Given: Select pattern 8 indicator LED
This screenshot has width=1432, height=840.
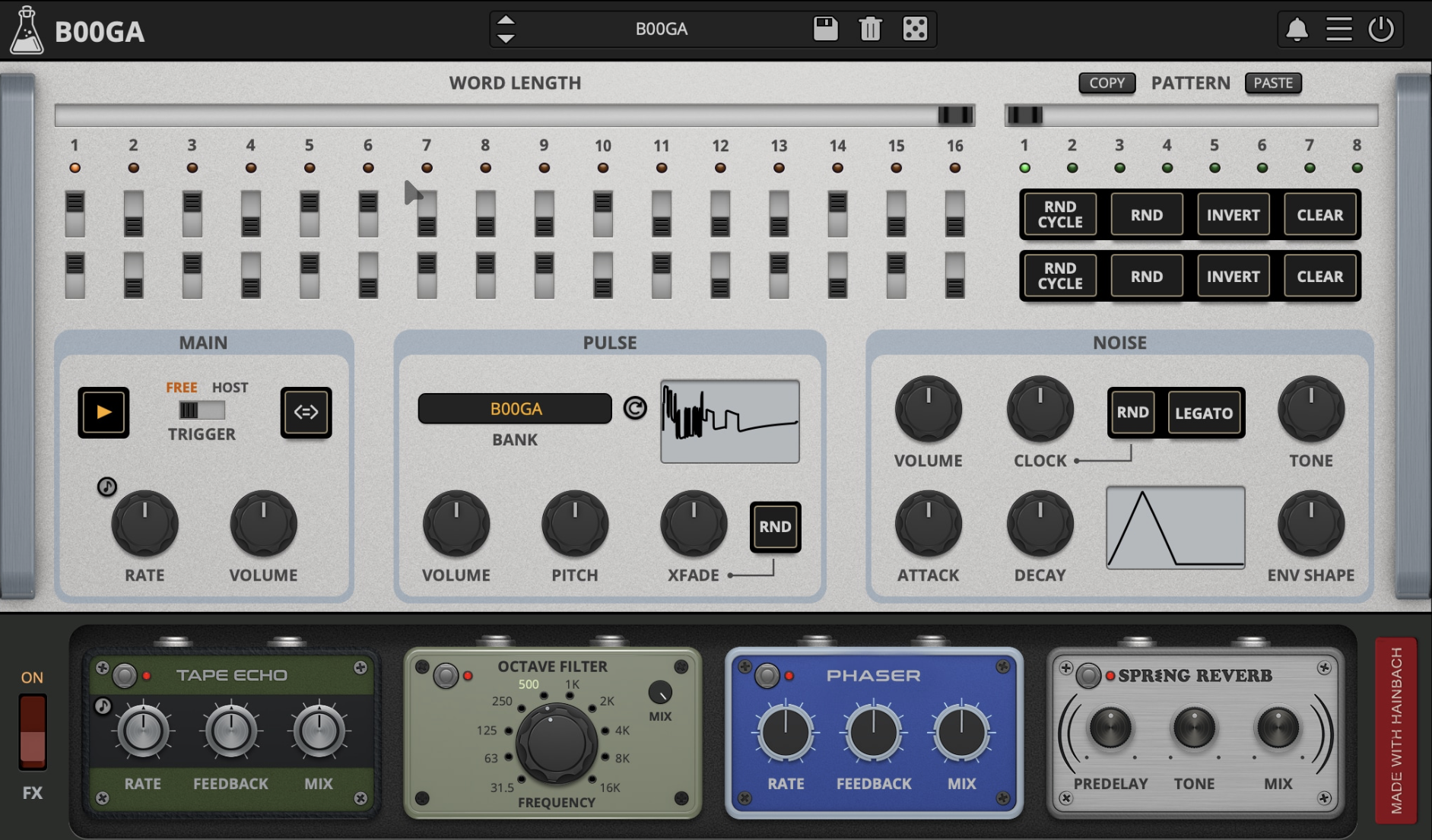Looking at the screenshot, I should [1357, 167].
